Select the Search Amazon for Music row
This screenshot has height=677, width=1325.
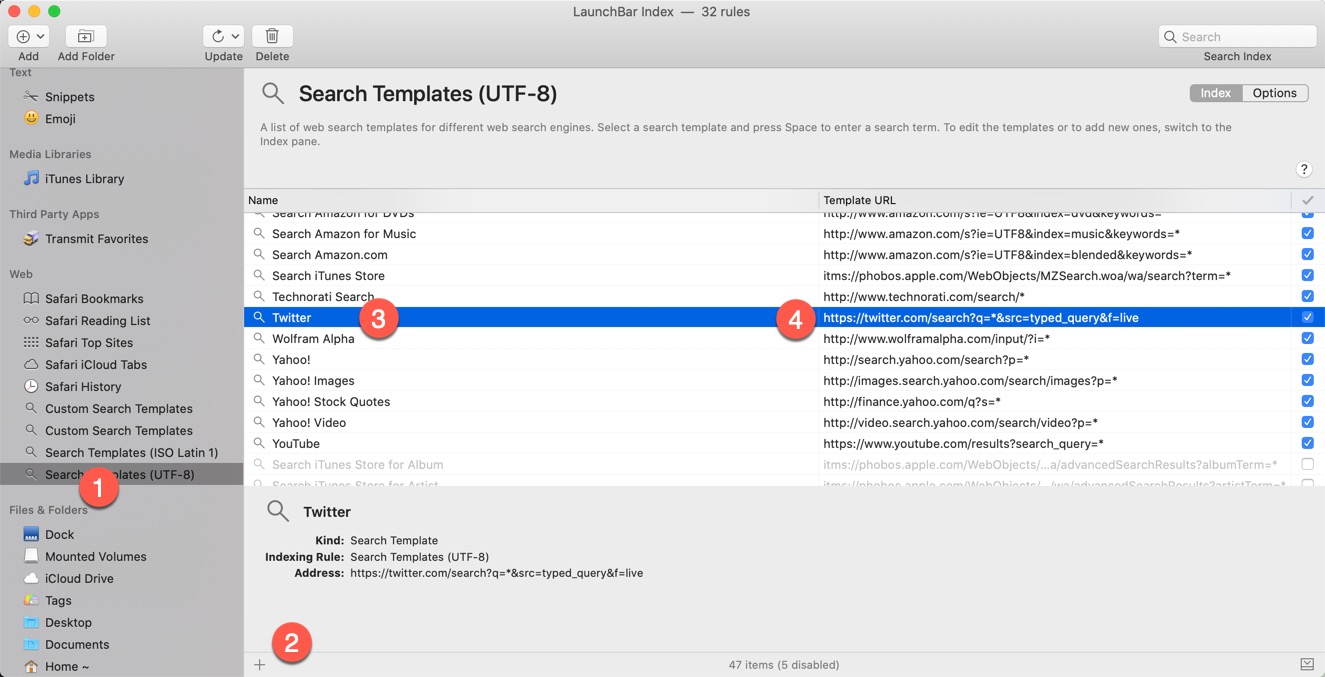(784, 233)
